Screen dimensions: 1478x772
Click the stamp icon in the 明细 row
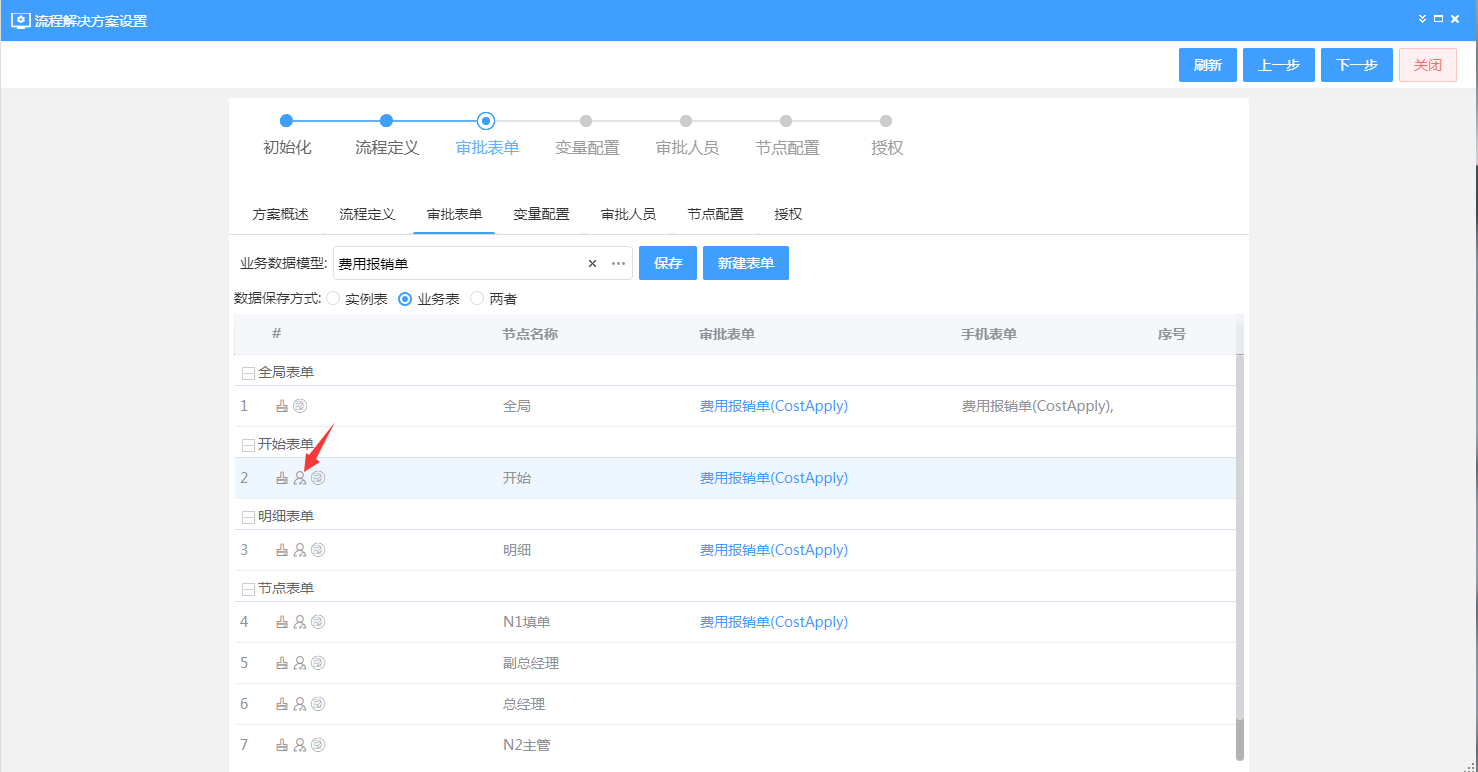282,550
